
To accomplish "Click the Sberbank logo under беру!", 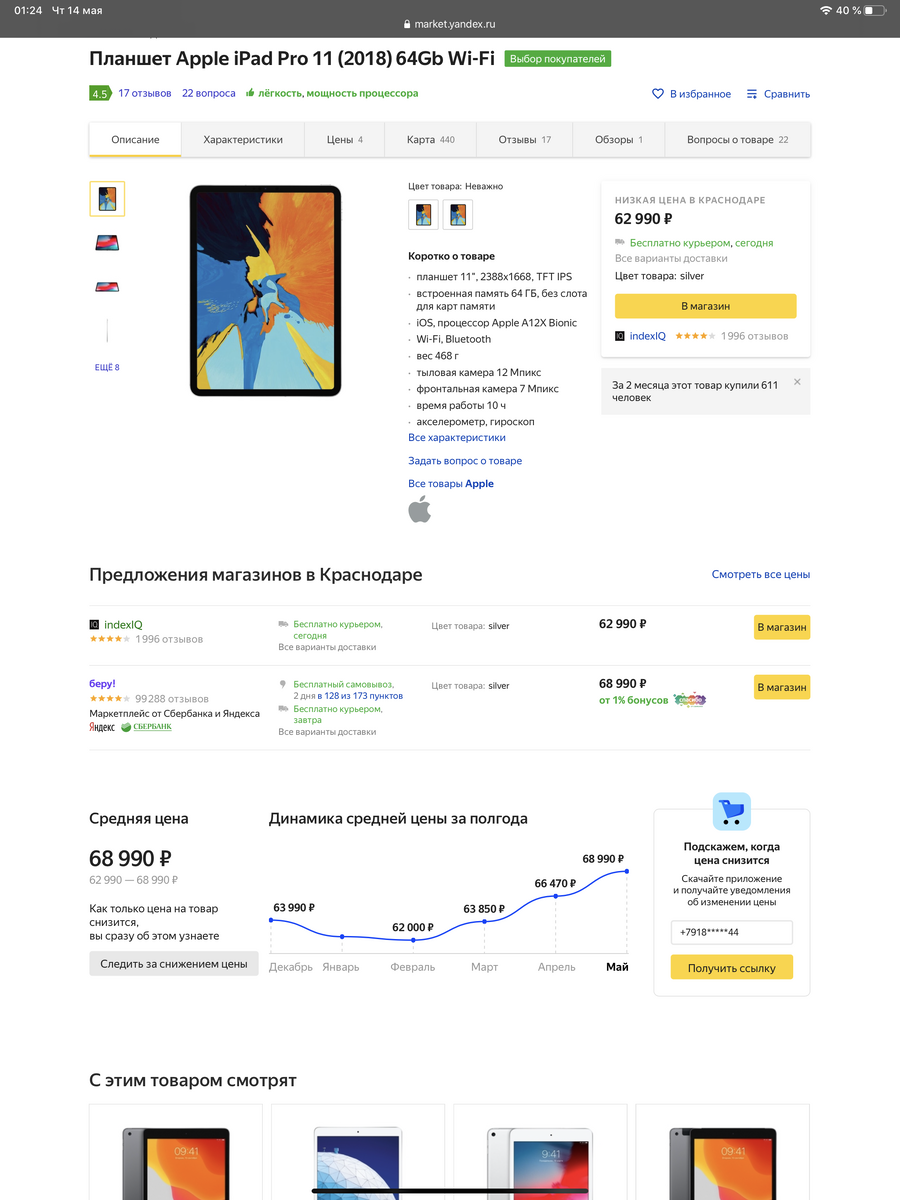I will click(x=146, y=727).
